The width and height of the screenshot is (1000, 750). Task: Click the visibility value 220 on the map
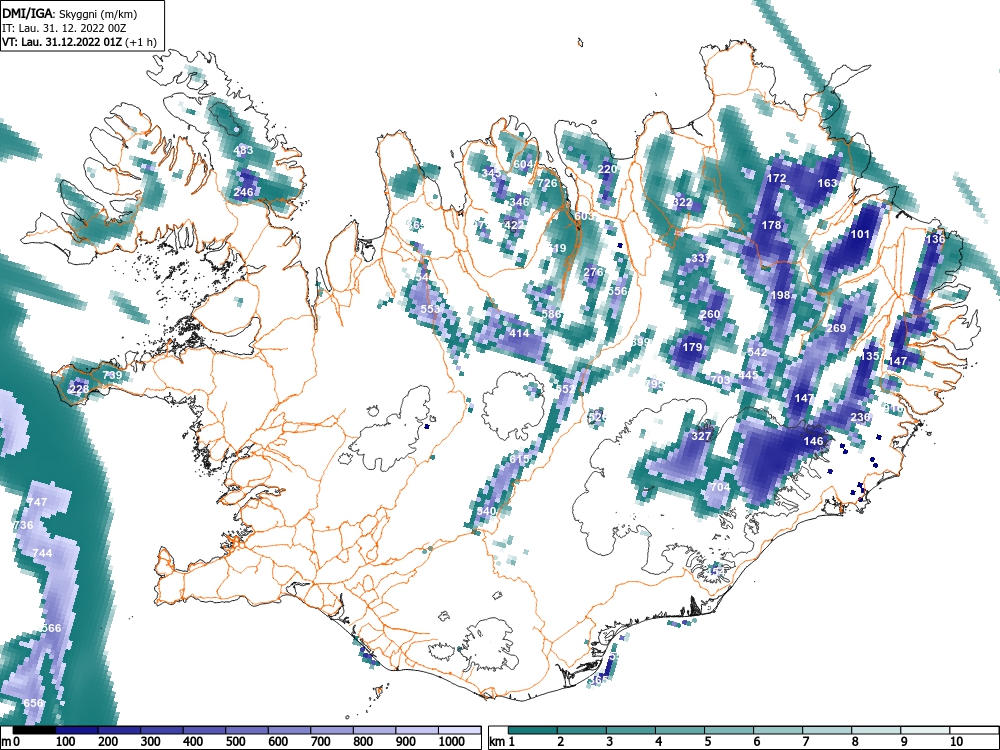pos(607,169)
